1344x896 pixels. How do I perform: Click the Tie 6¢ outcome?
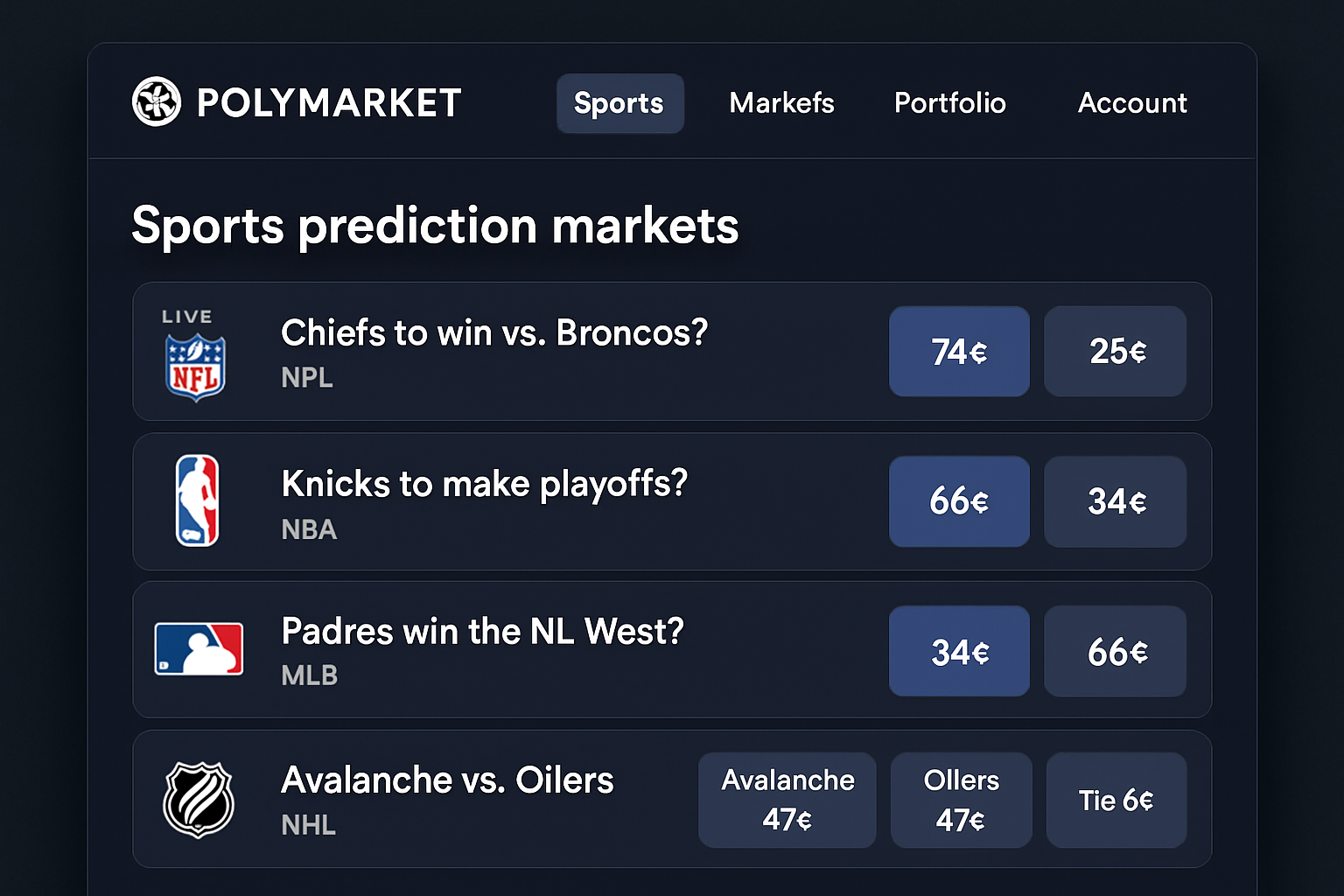1116,800
